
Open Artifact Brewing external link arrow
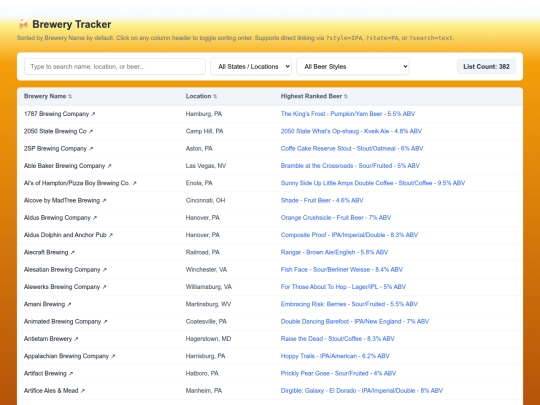point(71,374)
